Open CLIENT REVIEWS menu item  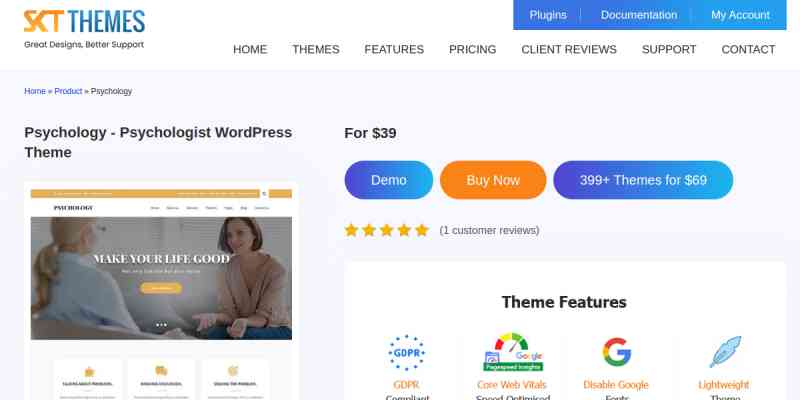(569, 49)
